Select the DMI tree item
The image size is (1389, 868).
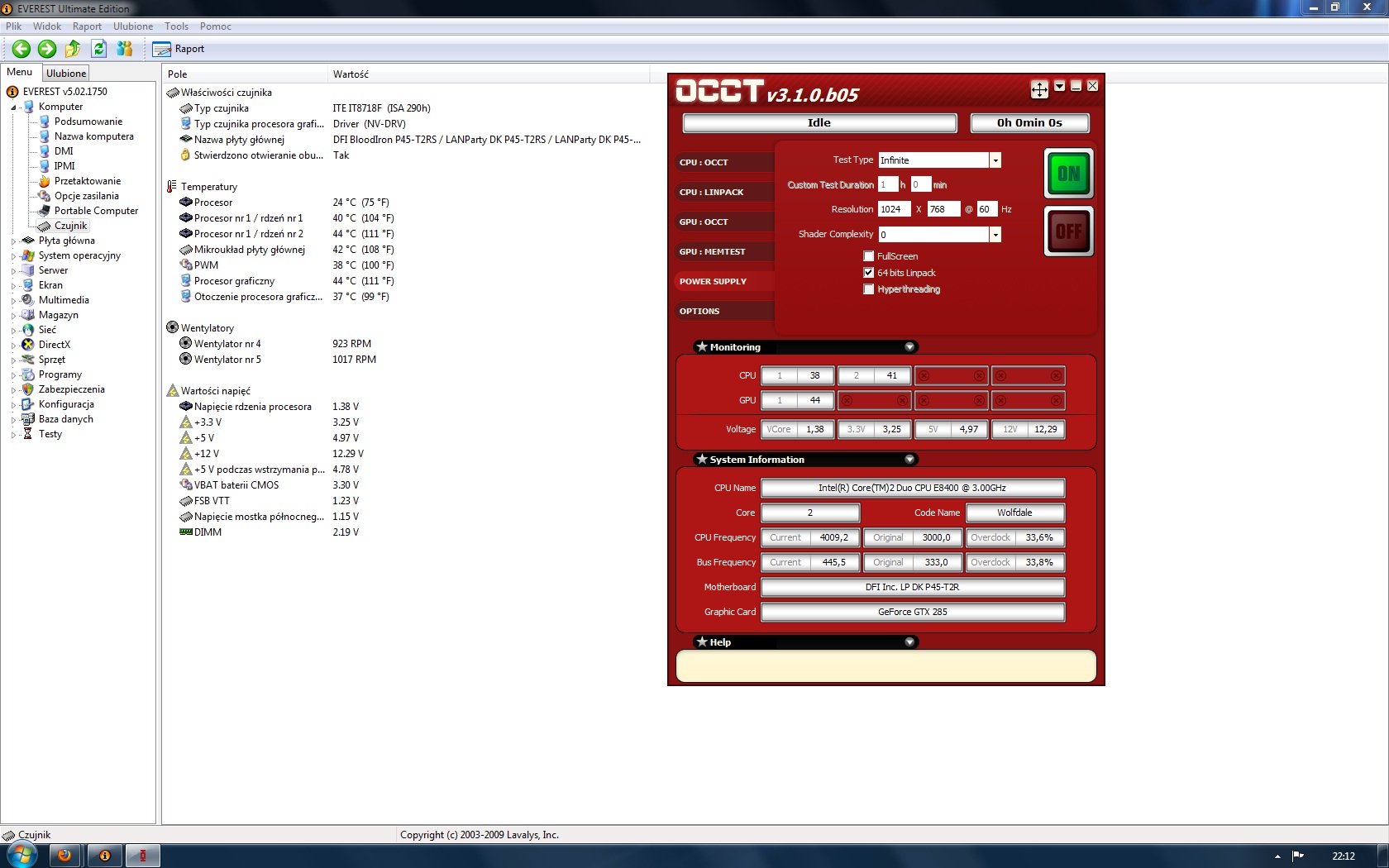click(64, 151)
